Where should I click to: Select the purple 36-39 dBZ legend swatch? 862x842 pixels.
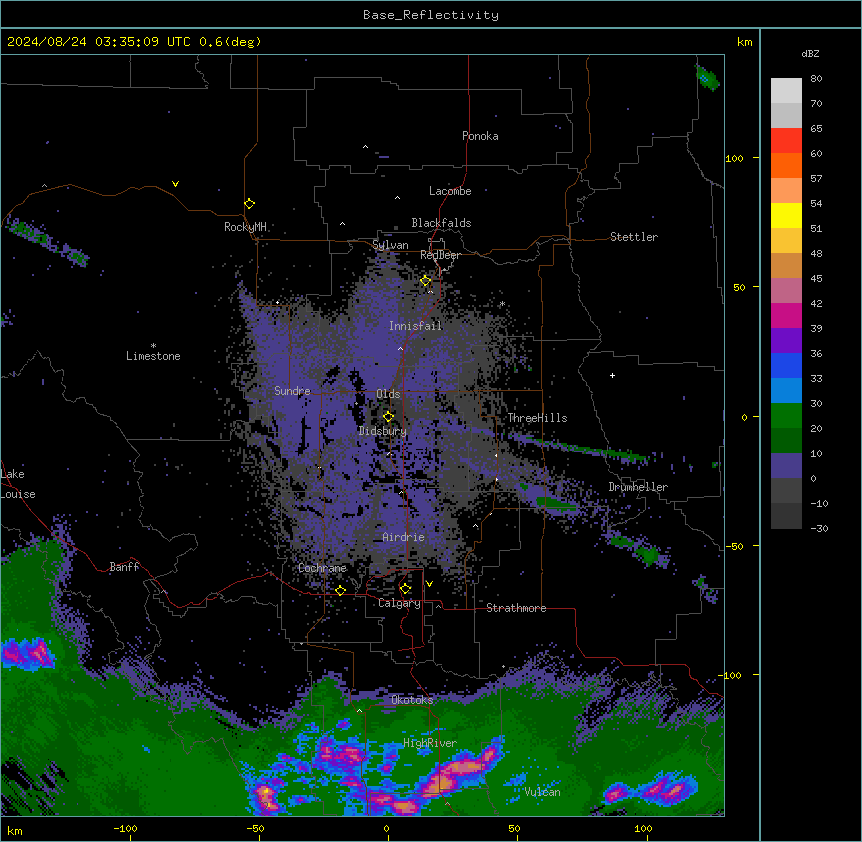point(786,341)
